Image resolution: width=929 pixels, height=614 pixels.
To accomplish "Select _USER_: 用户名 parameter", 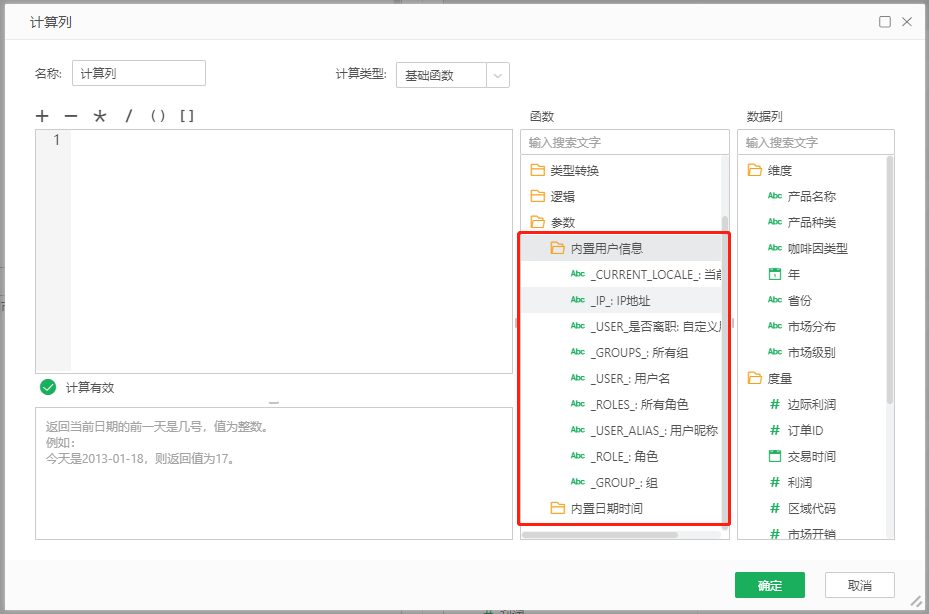I will point(620,379).
